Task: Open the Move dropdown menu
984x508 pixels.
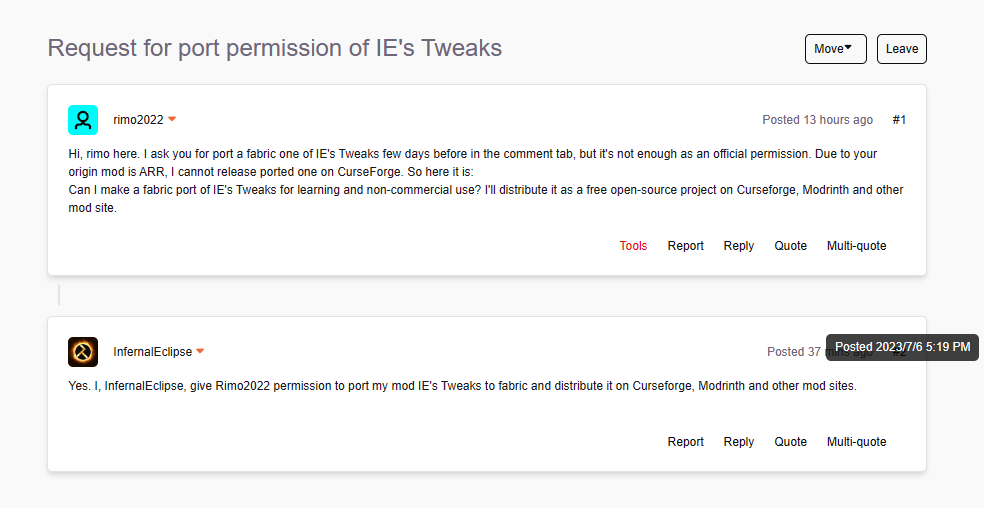Action: pos(835,49)
